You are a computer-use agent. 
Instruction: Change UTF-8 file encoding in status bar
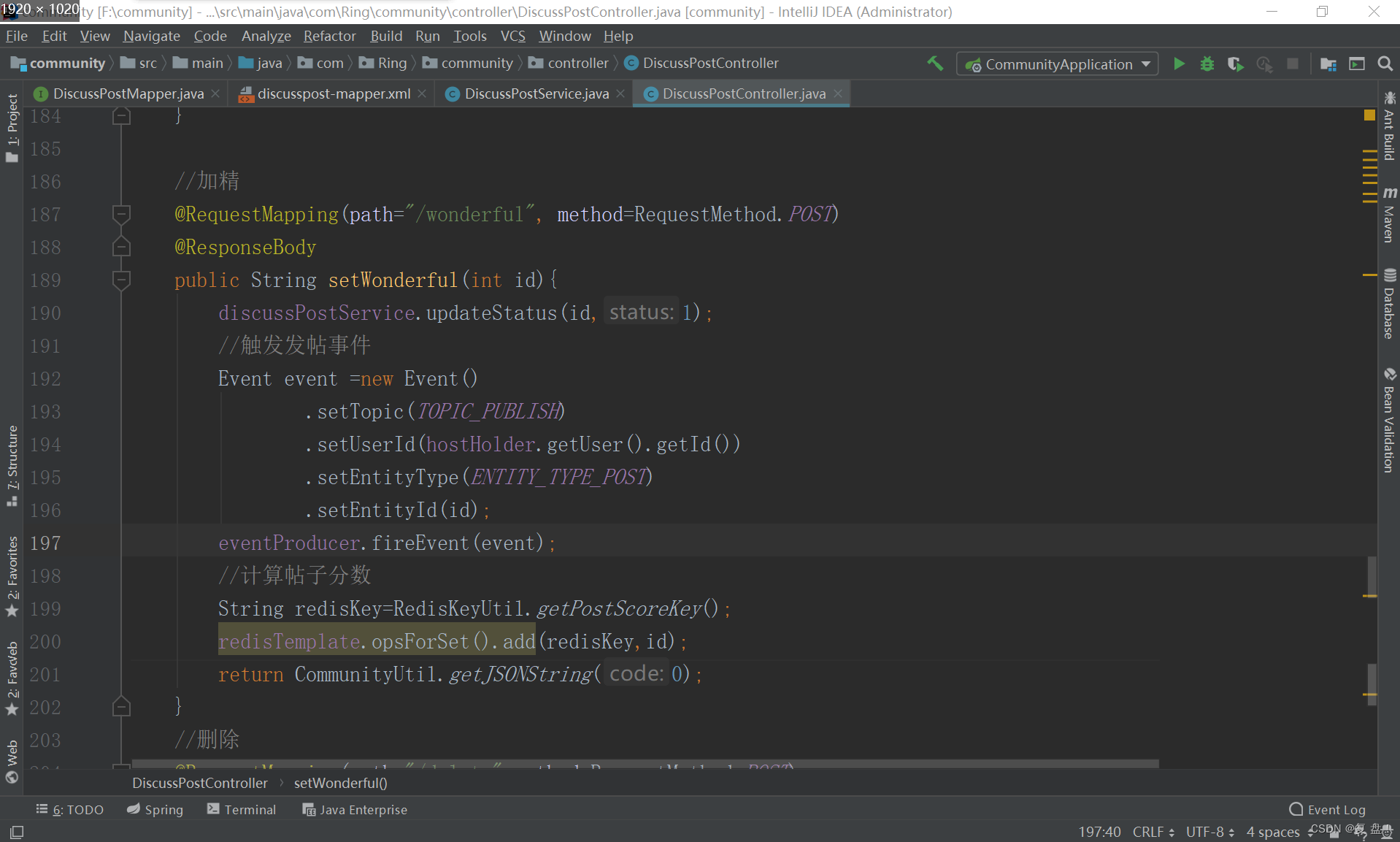coord(1210,832)
